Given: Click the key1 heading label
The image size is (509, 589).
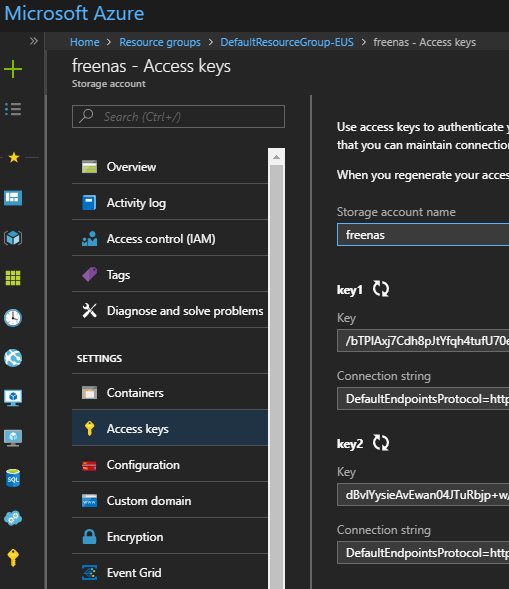Looking at the screenshot, I should (x=350, y=290).
